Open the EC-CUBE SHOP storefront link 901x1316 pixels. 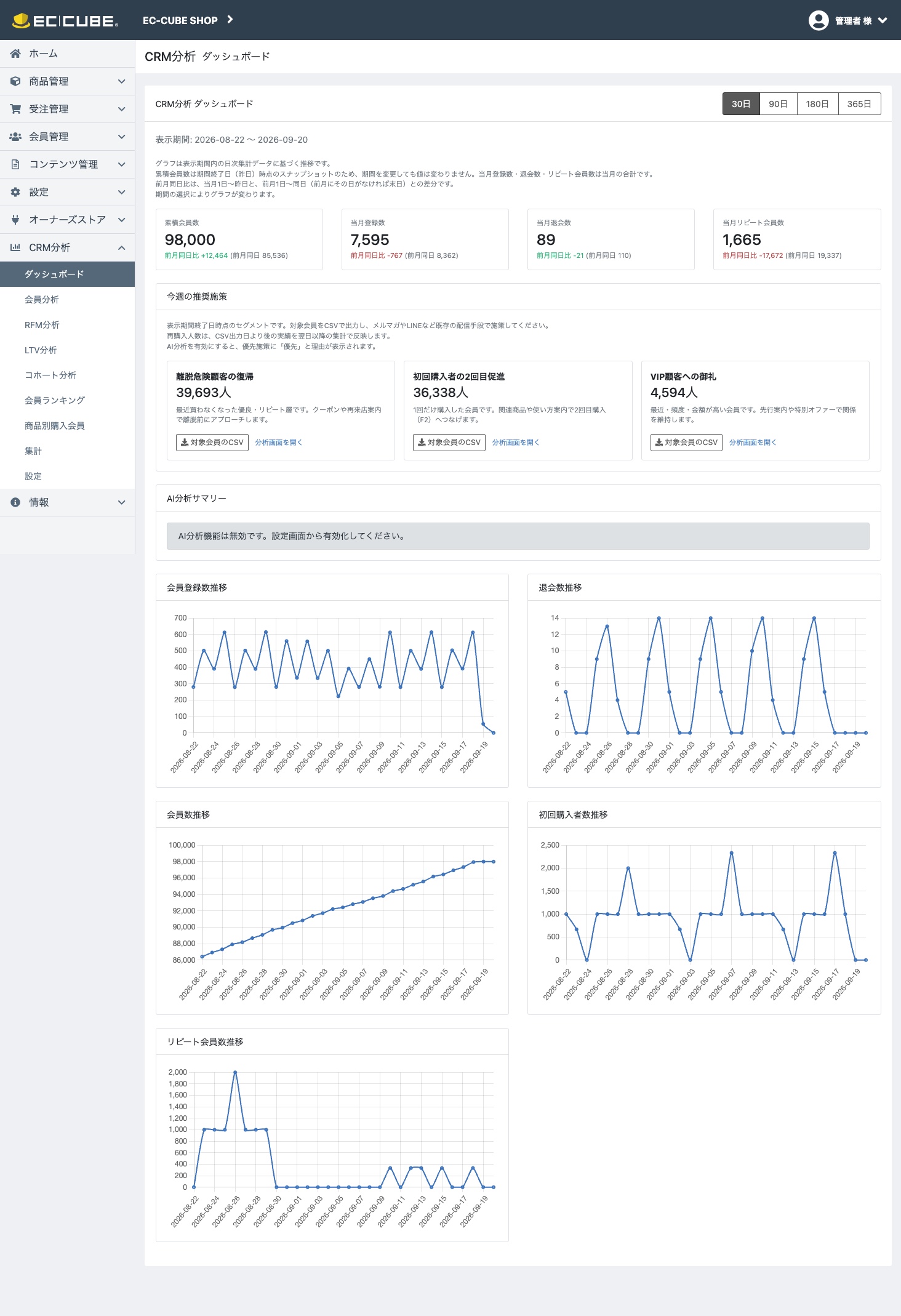[x=188, y=20]
